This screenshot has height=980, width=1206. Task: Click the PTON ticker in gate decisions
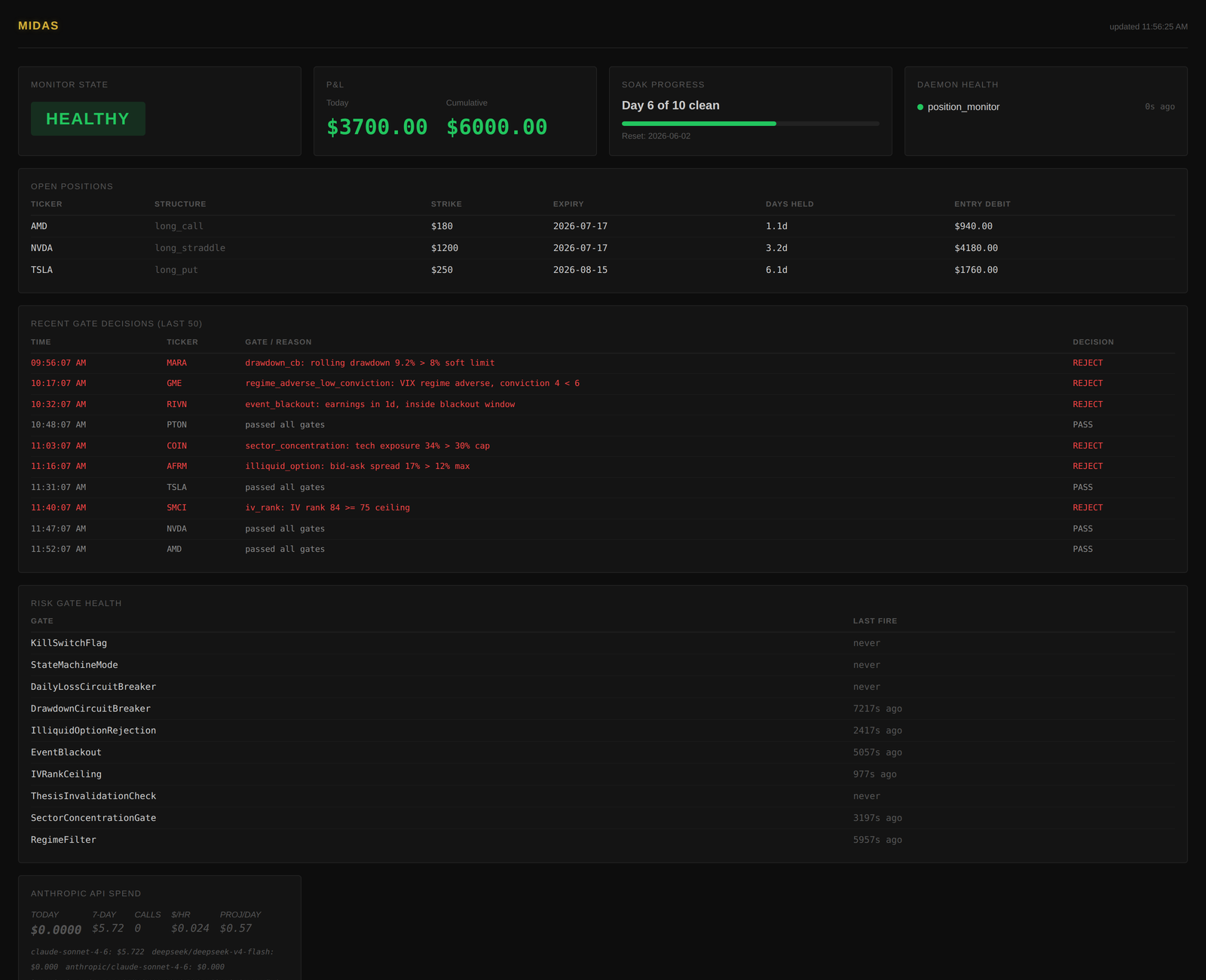click(176, 425)
